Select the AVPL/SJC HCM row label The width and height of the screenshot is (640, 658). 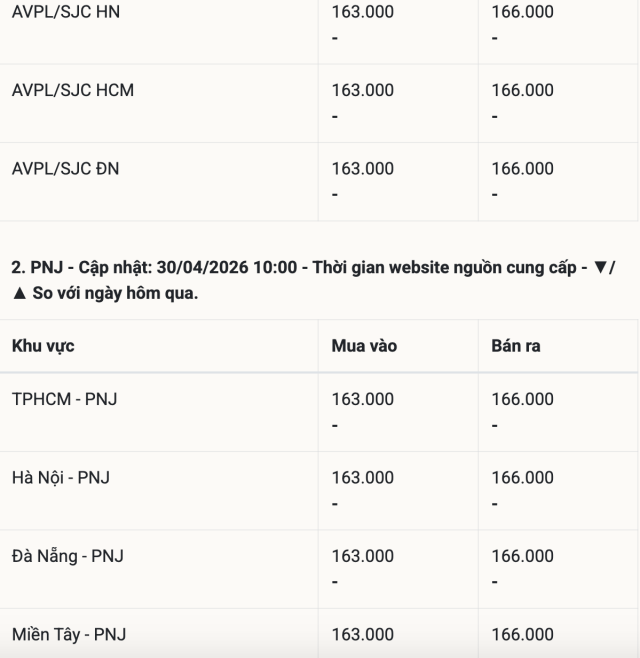click(72, 90)
